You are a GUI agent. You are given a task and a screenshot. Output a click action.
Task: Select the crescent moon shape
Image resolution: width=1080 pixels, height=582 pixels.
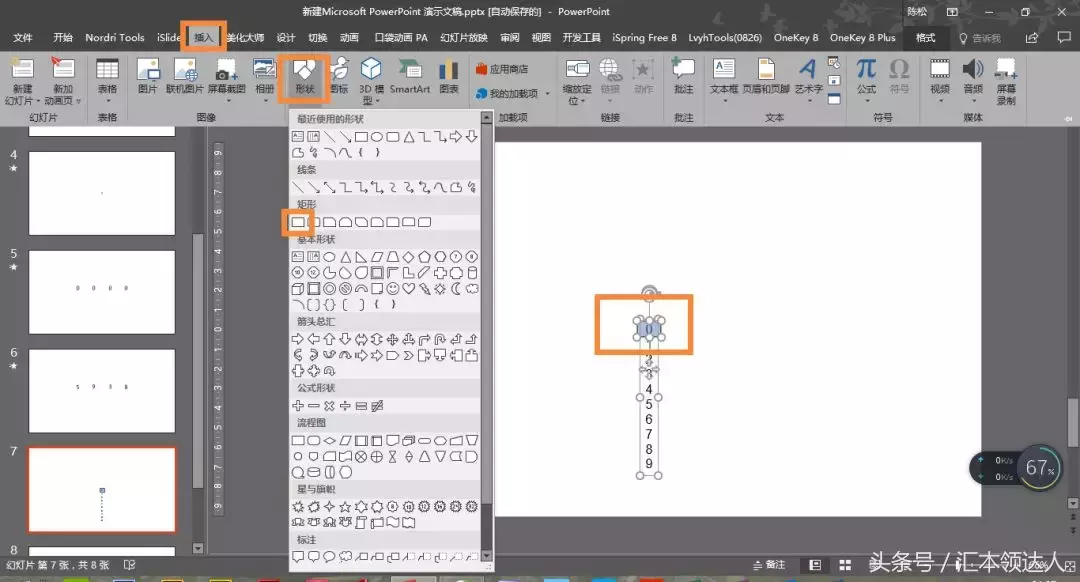[x=456, y=289]
